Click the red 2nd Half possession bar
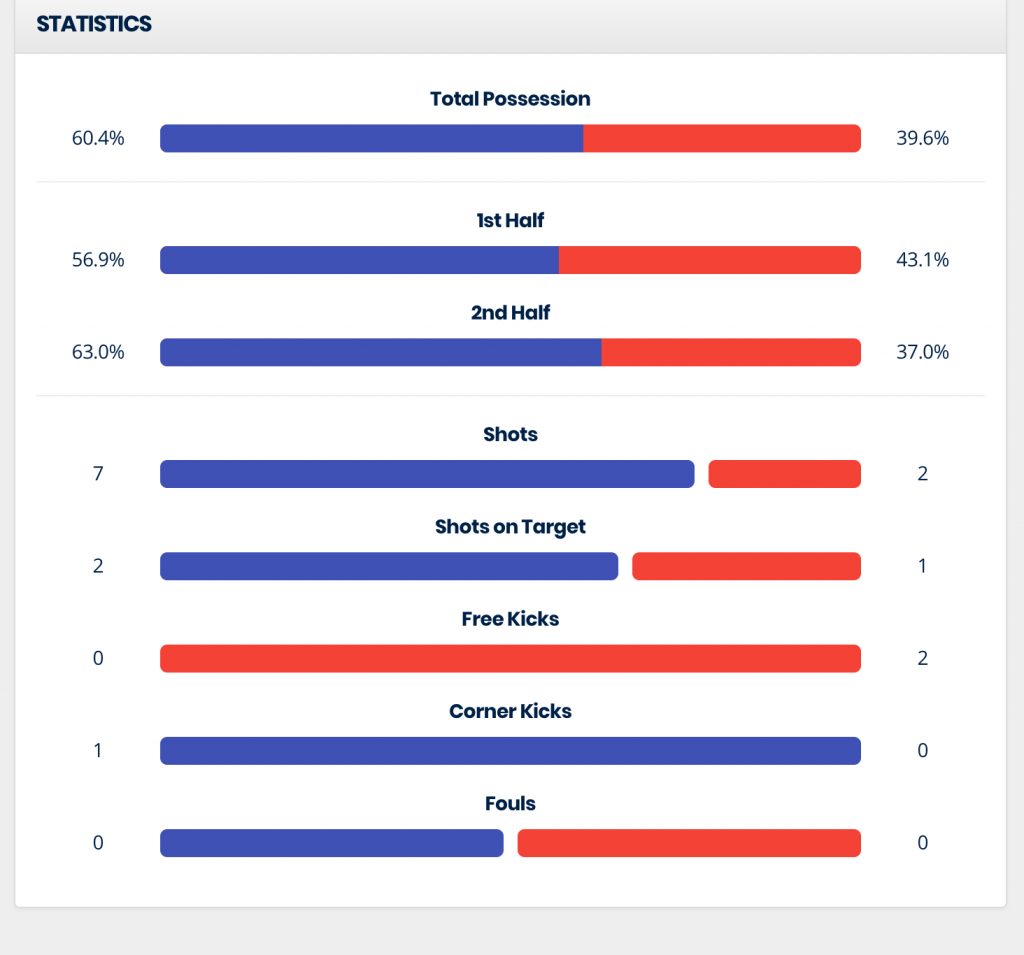Screen dimensions: 1024x955 pos(730,352)
